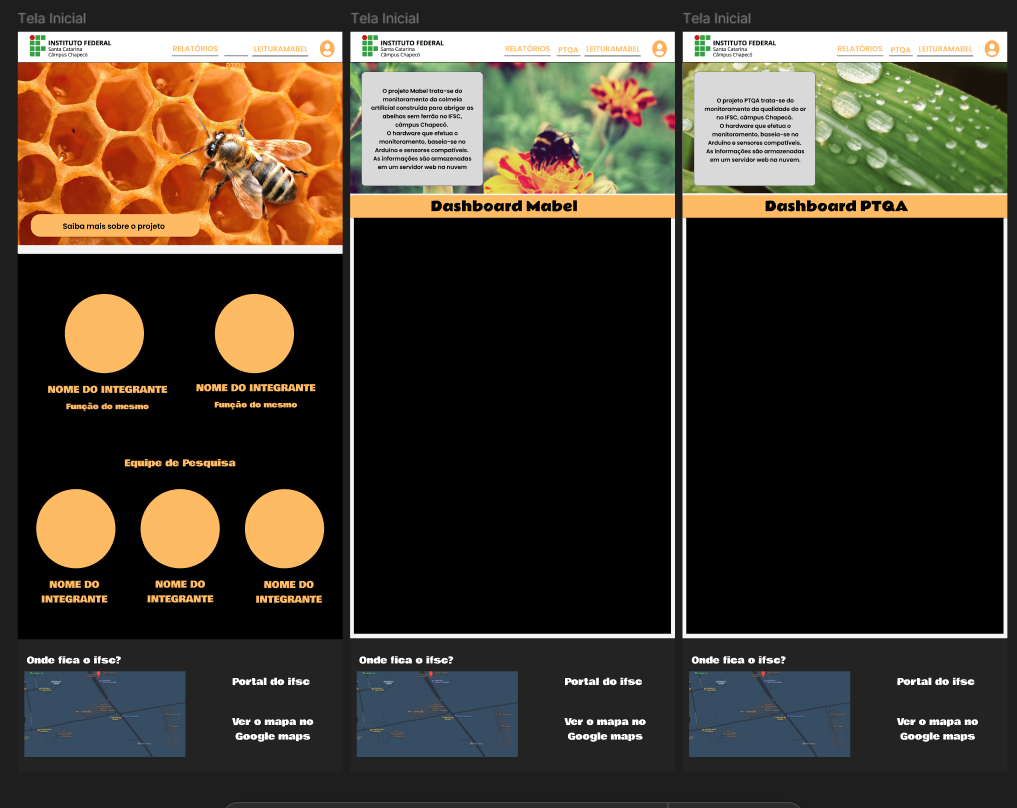Click the Instituto Federal logo in the Dashboard PTQA frame
The height and width of the screenshot is (808, 1017).
click(x=735, y=47)
